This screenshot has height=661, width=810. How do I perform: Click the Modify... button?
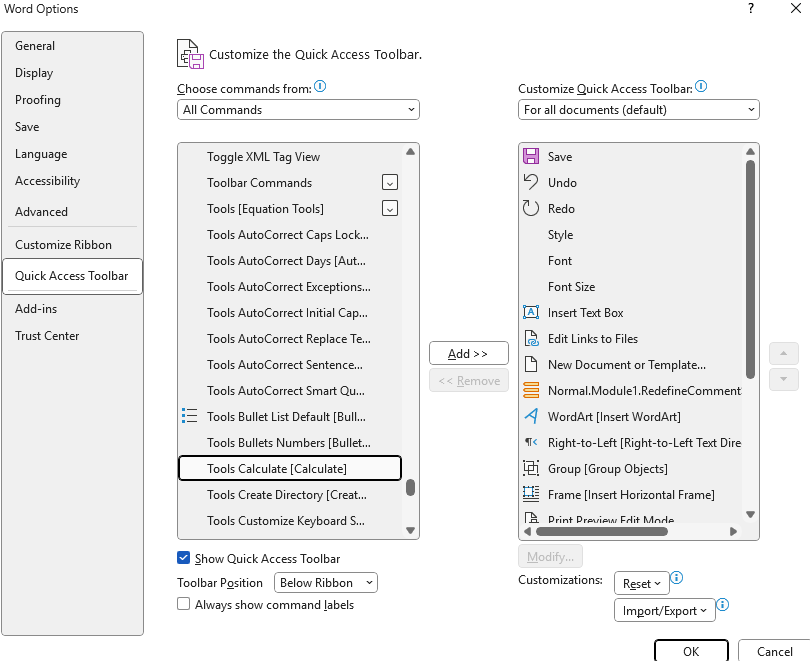pos(550,557)
